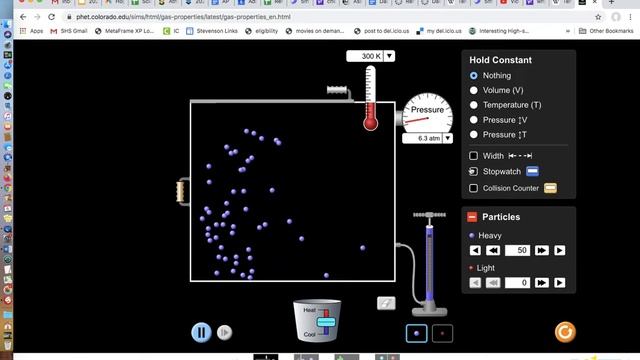
Task: Open the MetaFrame XP bookmark
Action: click(124, 31)
